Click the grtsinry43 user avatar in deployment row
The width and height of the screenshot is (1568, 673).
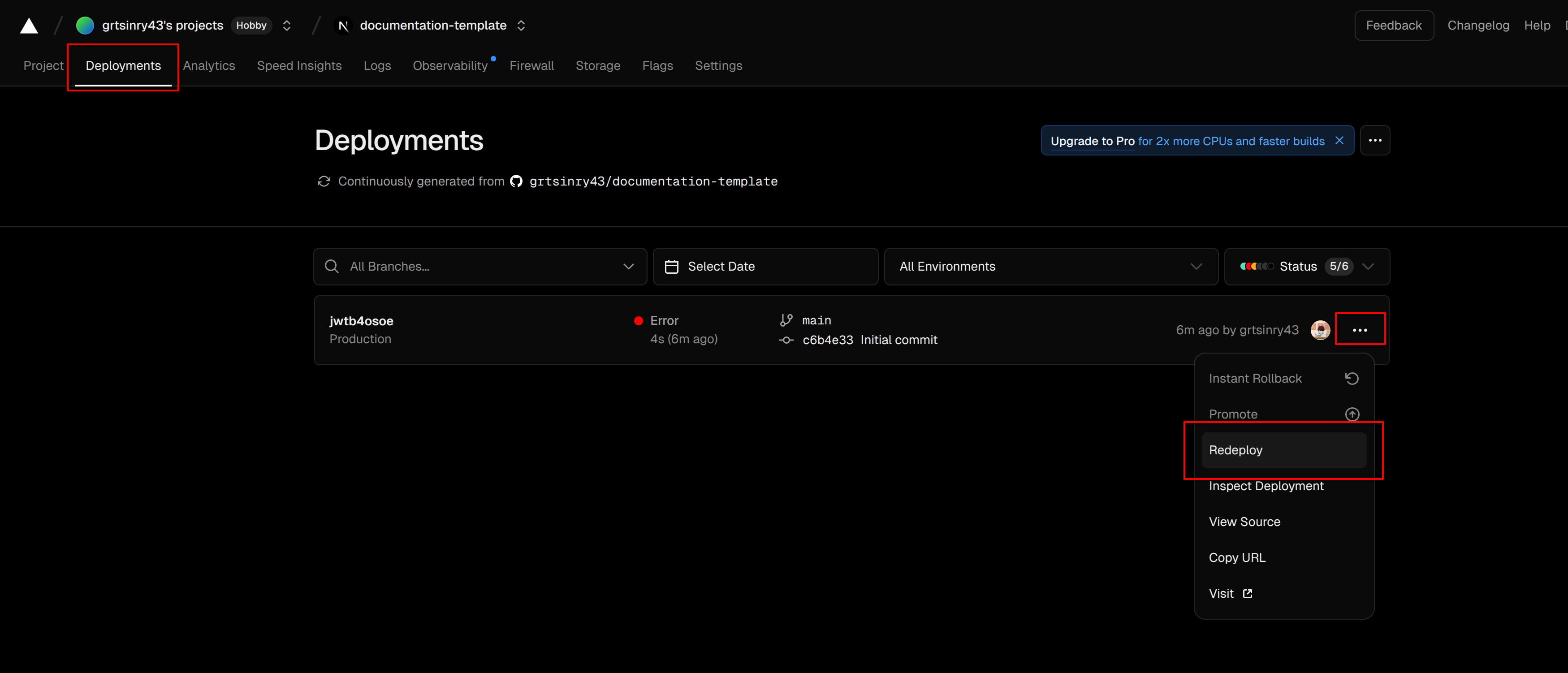[1320, 330]
